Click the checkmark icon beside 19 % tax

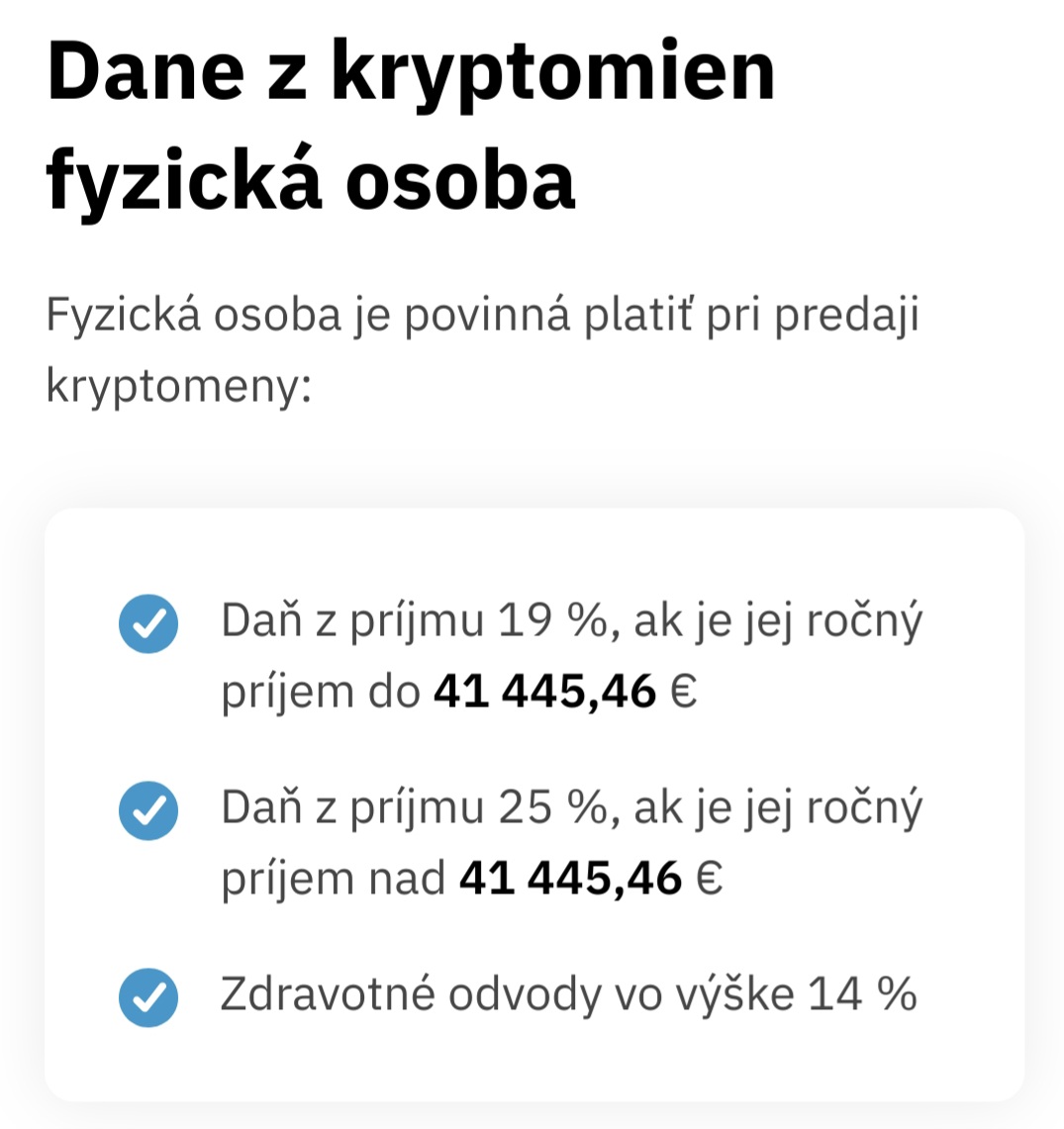(148, 624)
